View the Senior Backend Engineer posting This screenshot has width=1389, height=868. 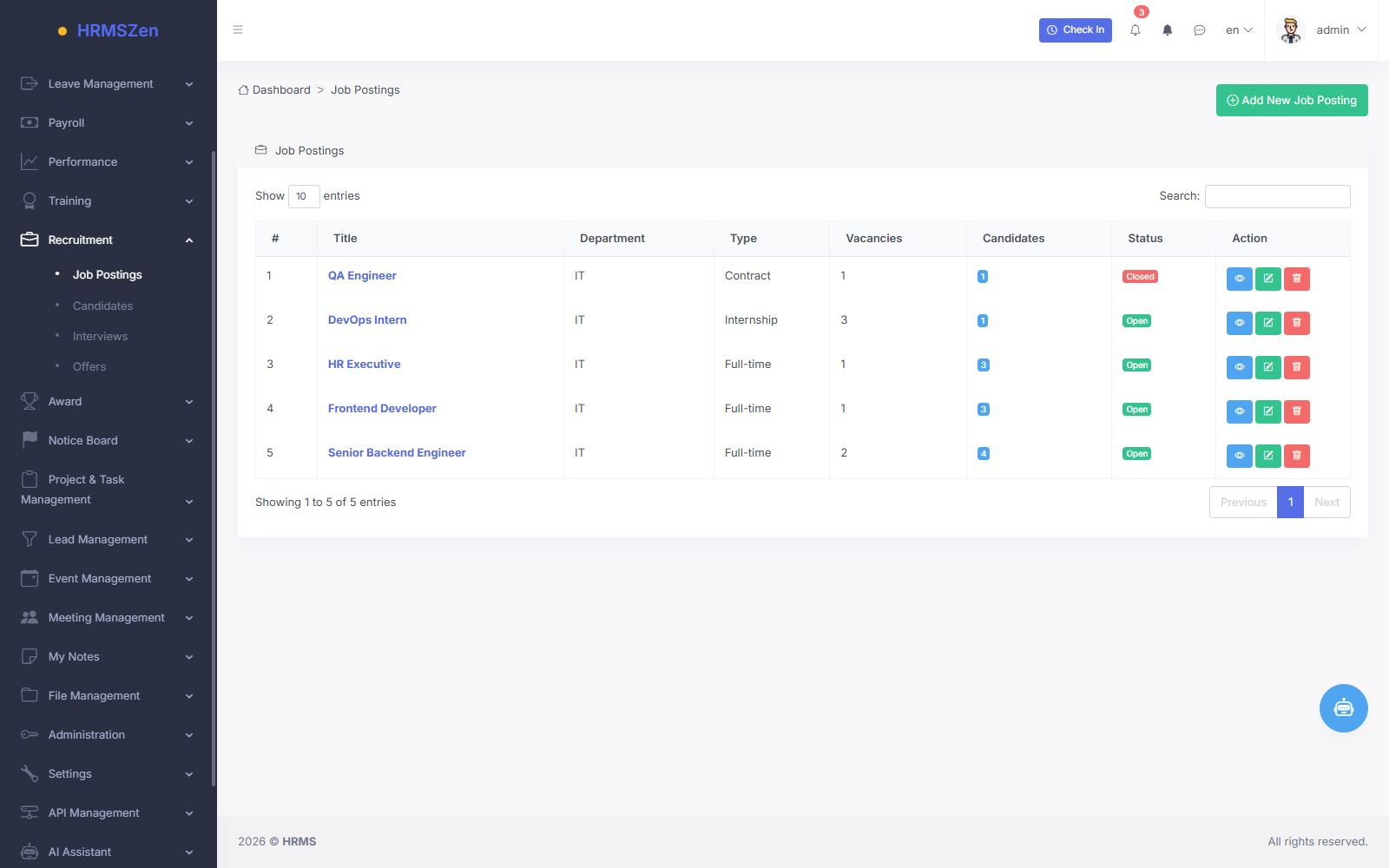(1240, 456)
